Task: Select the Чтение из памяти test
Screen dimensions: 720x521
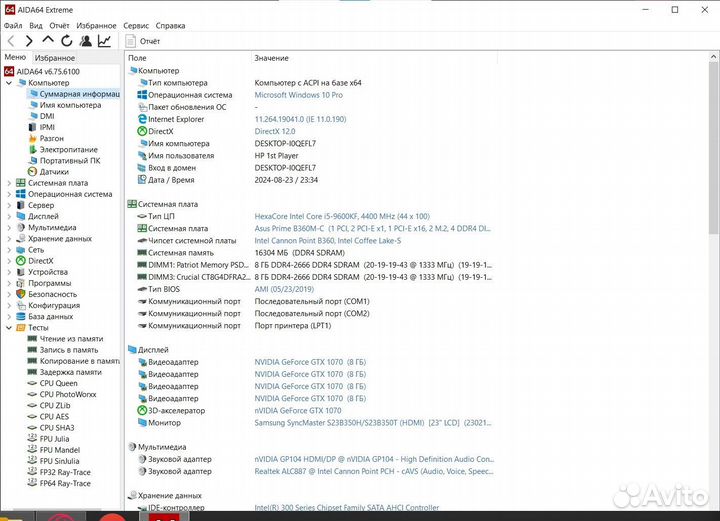Action: 71,339
